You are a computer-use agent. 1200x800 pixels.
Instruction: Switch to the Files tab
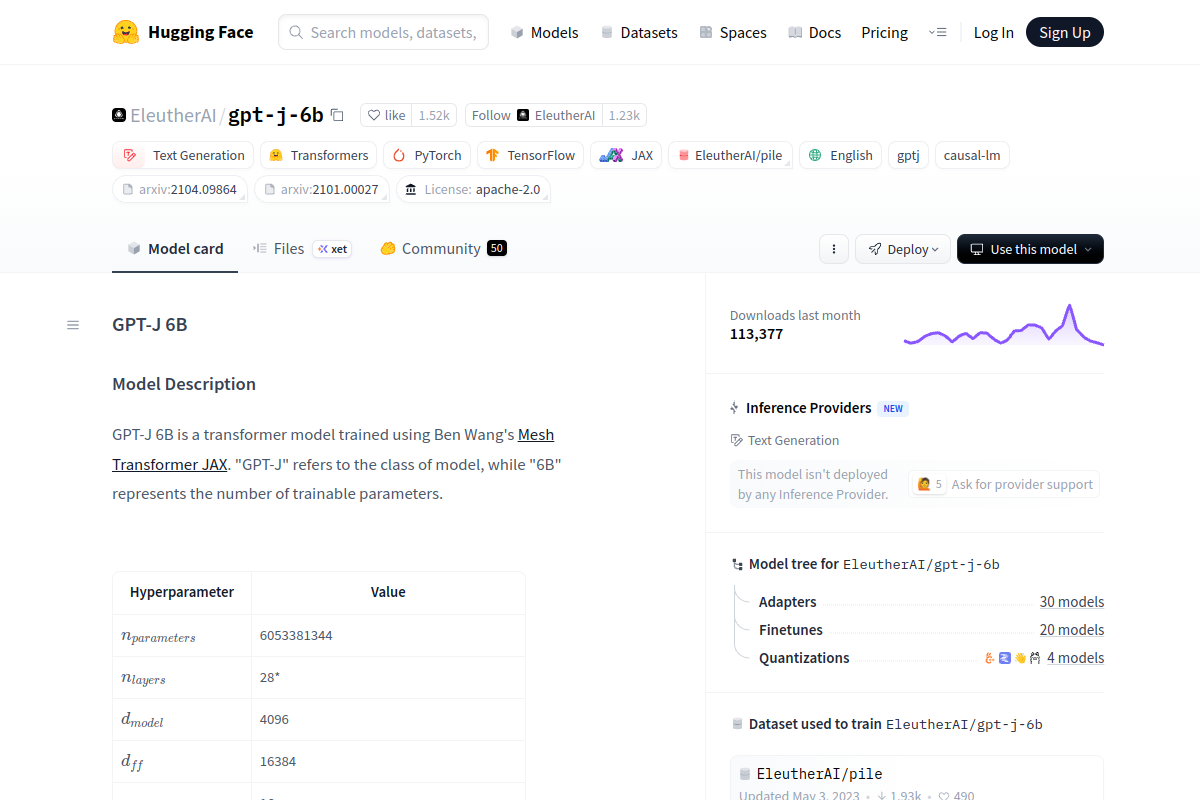[x=279, y=248]
